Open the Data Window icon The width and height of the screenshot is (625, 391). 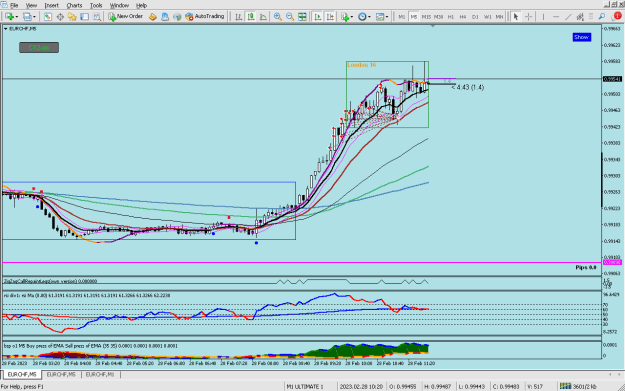(x=60, y=17)
